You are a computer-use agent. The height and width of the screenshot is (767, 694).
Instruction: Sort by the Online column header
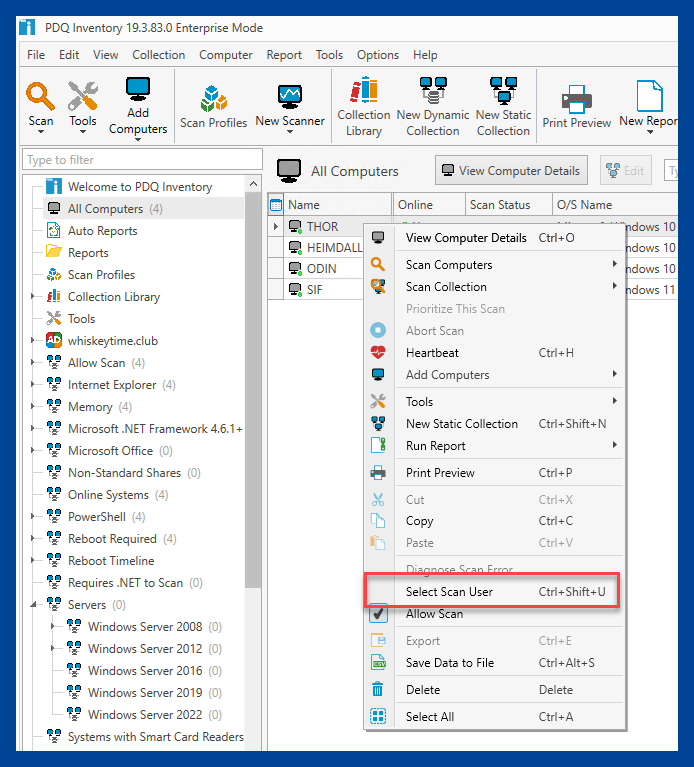pos(429,205)
